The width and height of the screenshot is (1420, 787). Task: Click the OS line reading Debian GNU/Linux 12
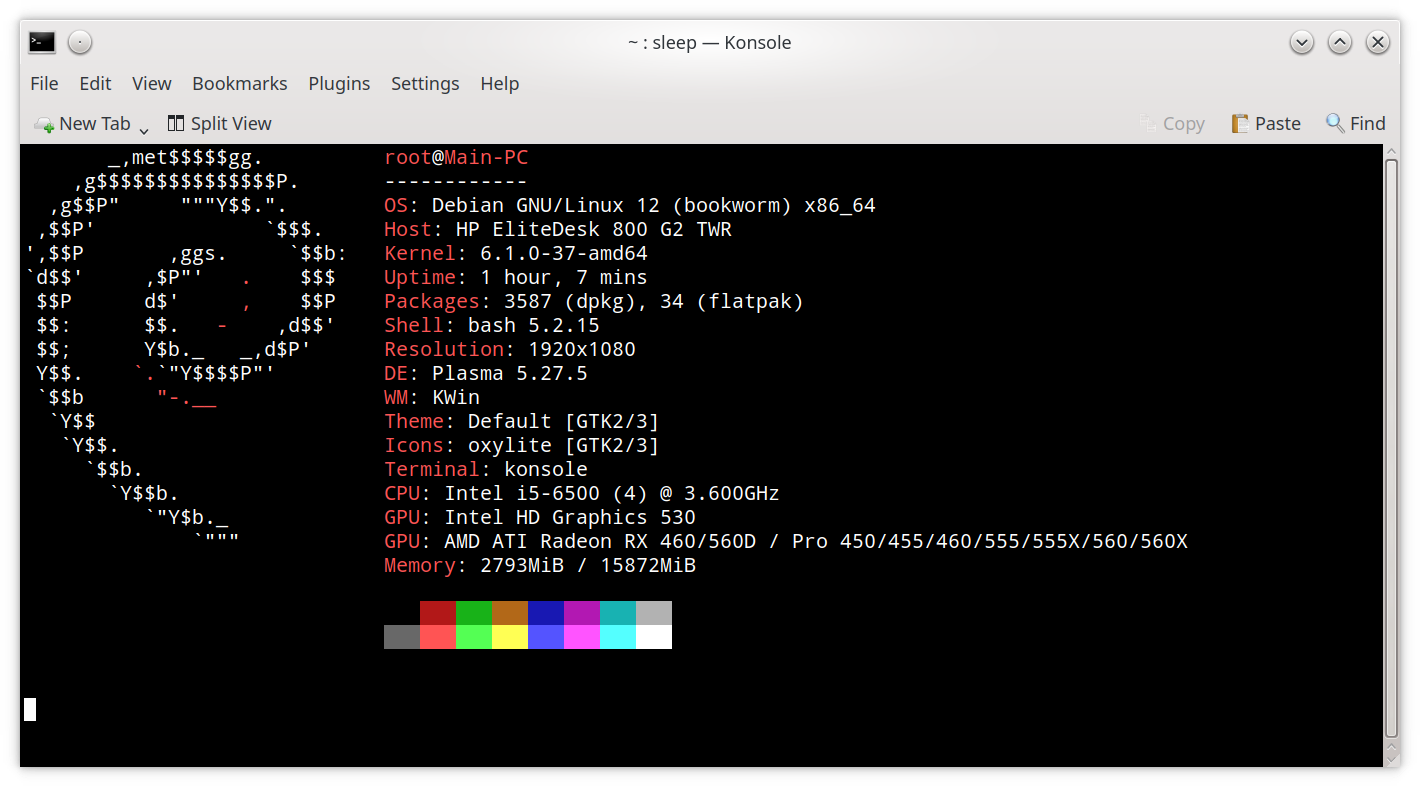[x=630, y=205]
